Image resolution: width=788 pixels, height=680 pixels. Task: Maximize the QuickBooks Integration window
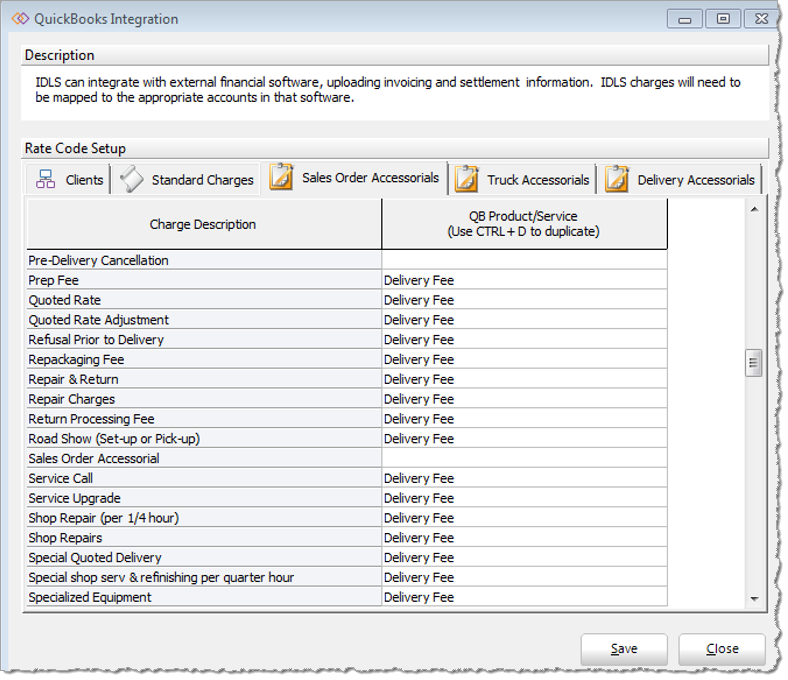pos(723,19)
